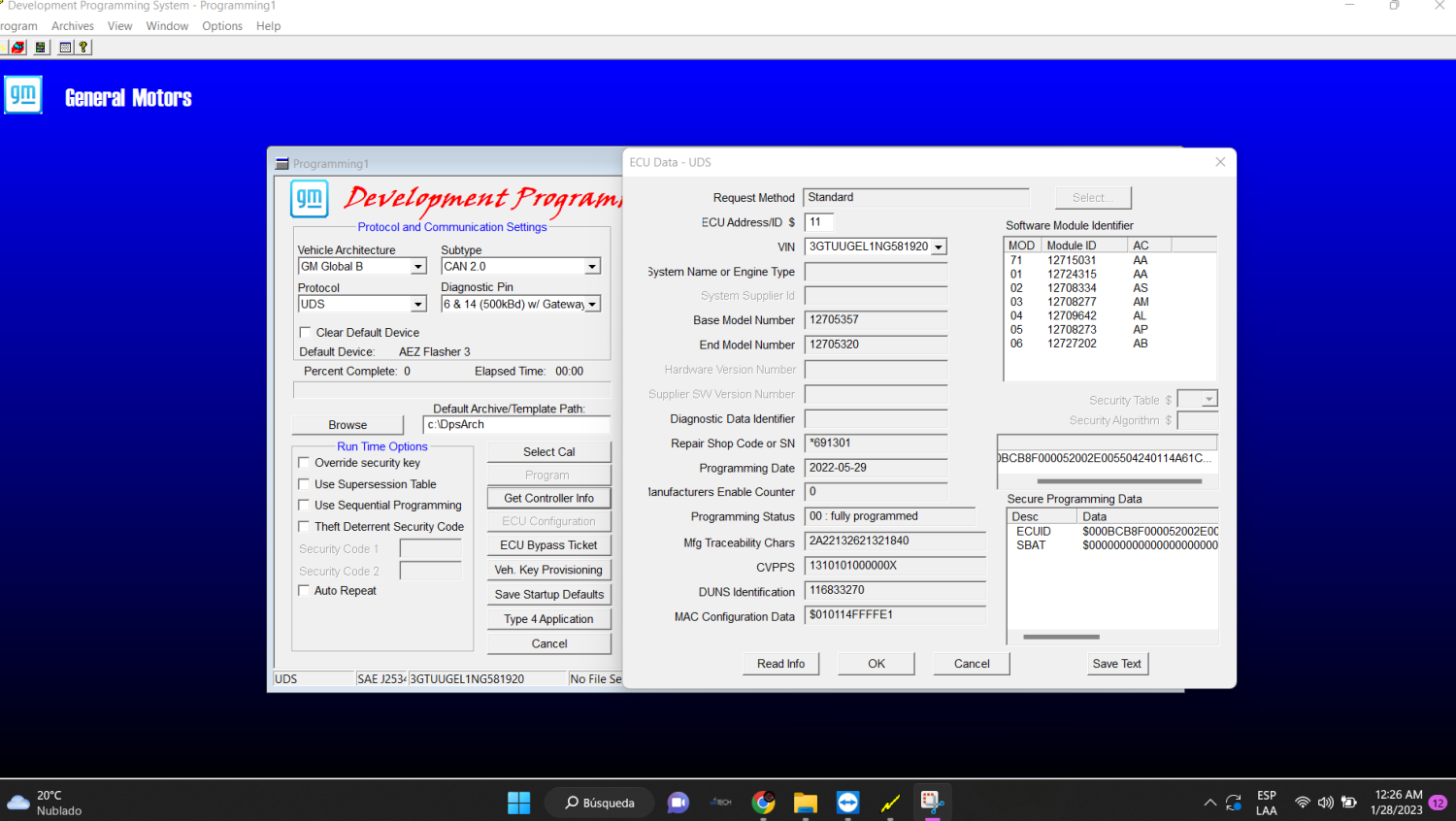Image resolution: width=1456 pixels, height=821 pixels.
Task: Click the keyboard grid toolbar icon
Action: (65, 47)
